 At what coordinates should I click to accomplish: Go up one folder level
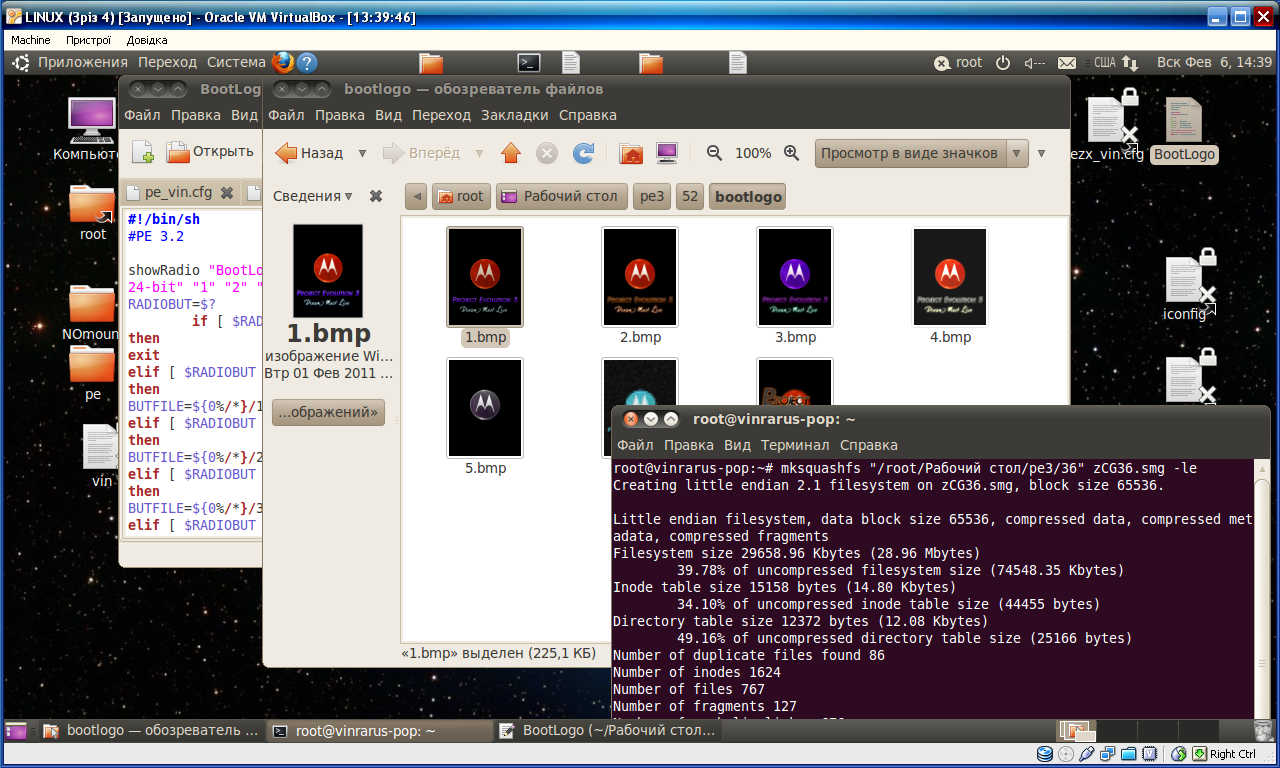511,153
